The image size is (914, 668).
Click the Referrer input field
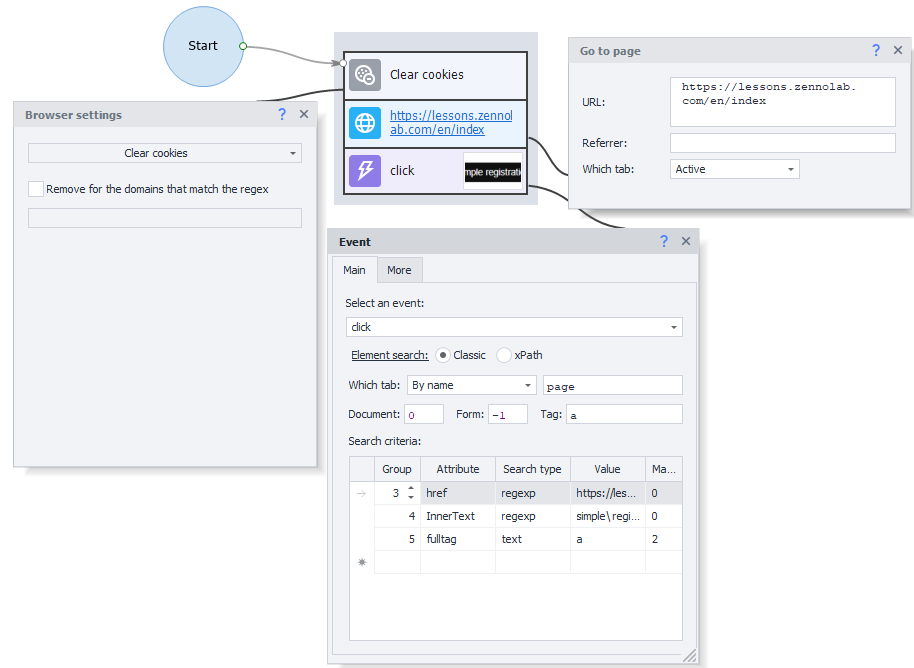click(x=782, y=143)
